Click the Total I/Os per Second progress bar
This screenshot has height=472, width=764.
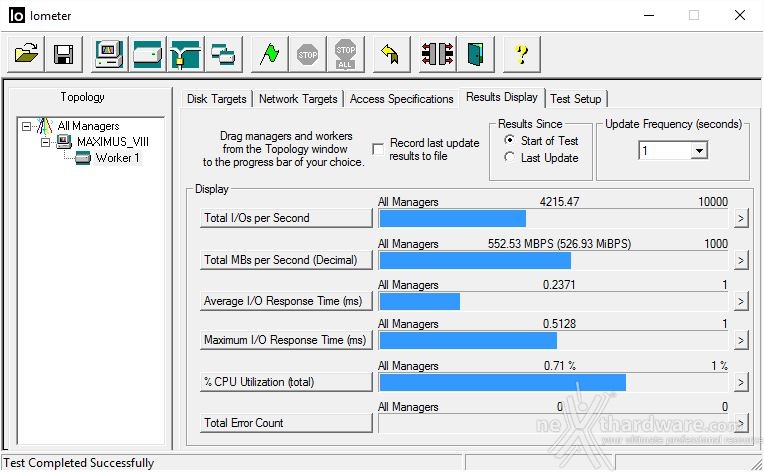(554, 219)
